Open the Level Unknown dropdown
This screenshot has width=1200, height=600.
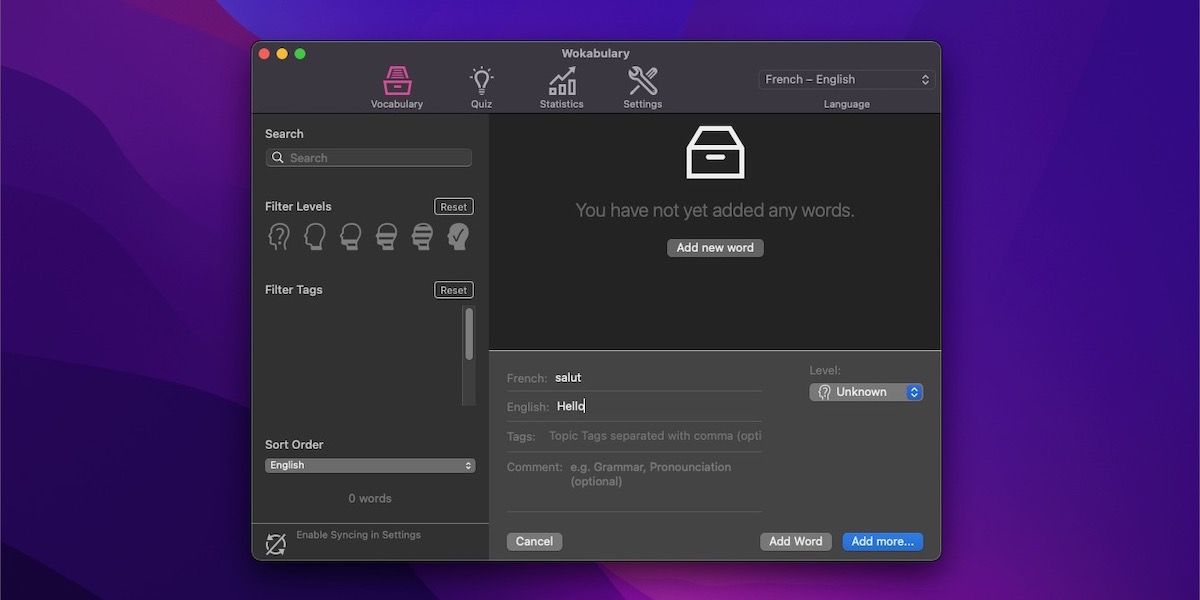coord(866,393)
